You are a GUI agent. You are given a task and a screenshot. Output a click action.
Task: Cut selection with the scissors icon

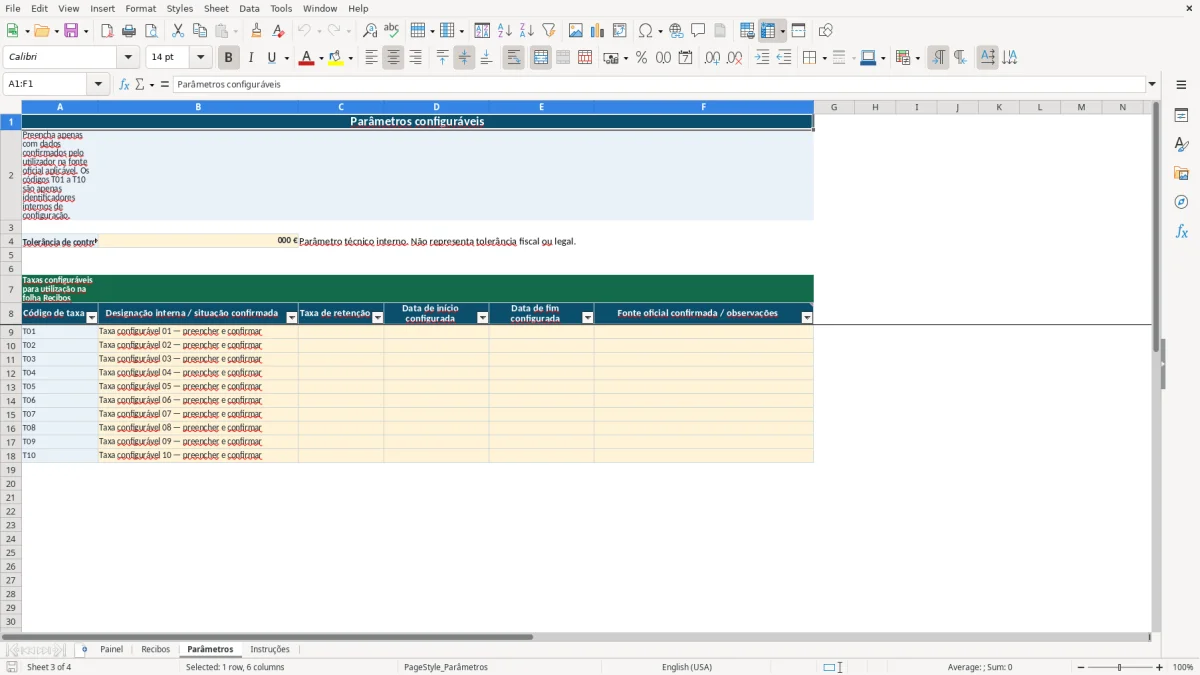coord(177,31)
